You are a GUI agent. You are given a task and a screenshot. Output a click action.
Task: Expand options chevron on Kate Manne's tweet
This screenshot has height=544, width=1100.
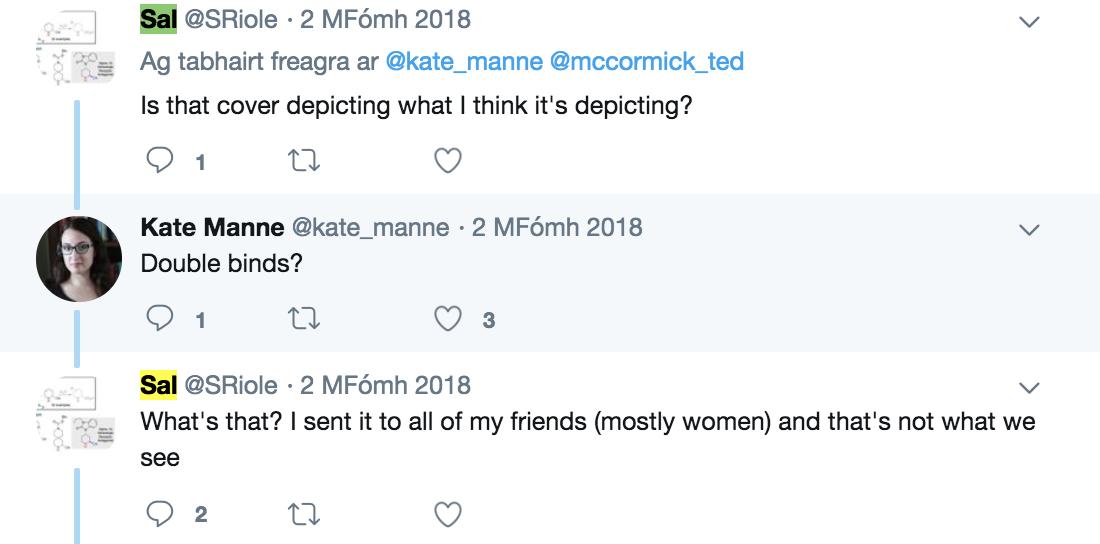point(1028,229)
